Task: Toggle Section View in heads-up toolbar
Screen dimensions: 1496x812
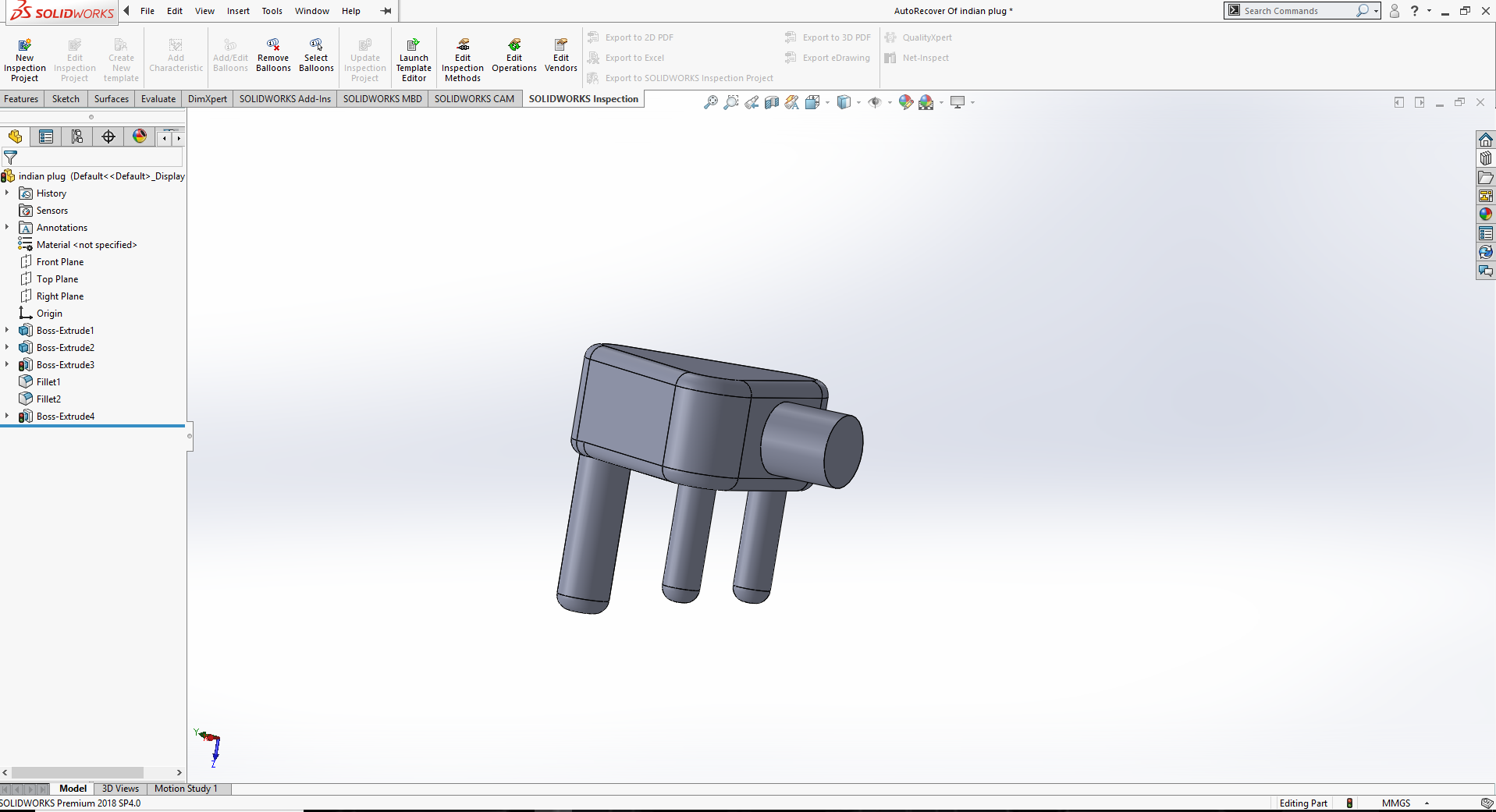Action: point(772,102)
